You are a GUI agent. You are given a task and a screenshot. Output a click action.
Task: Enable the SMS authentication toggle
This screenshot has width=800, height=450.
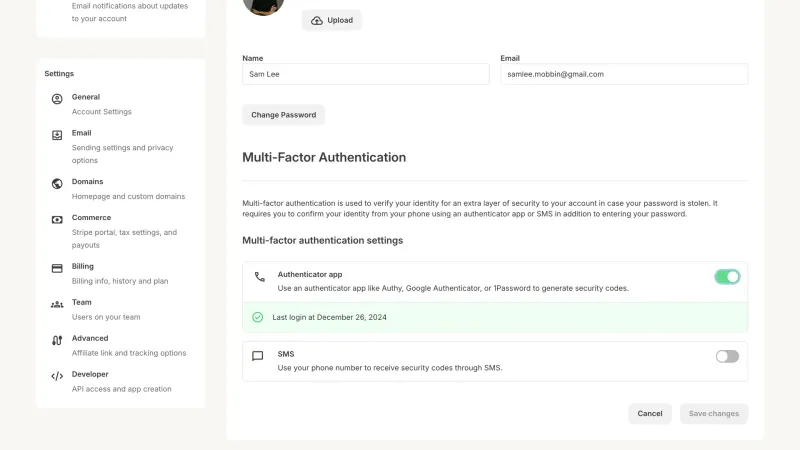(x=727, y=356)
